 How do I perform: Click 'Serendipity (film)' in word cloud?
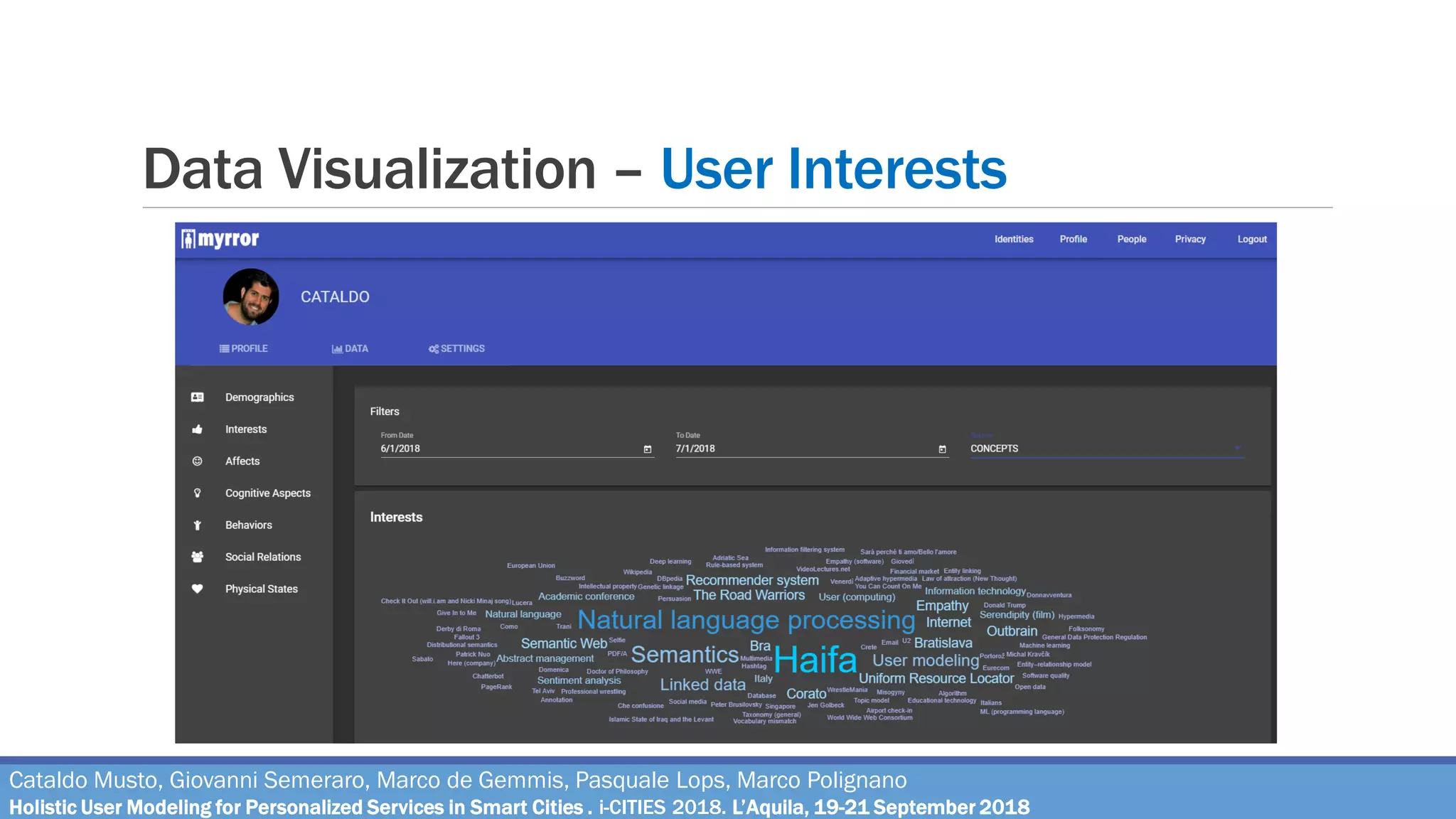[x=1017, y=615]
